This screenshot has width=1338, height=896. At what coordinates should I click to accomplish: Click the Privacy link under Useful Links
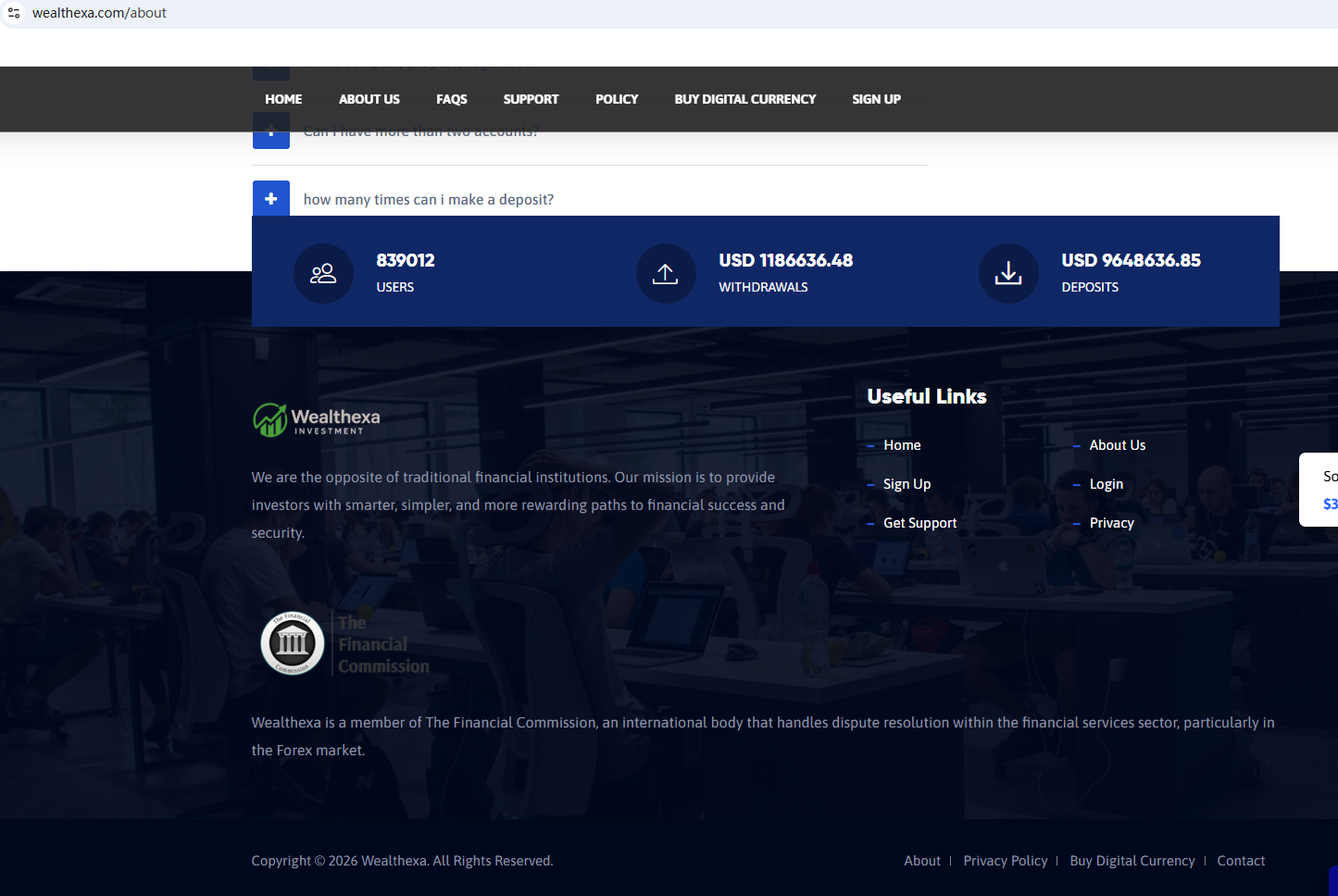(x=1111, y=523)
